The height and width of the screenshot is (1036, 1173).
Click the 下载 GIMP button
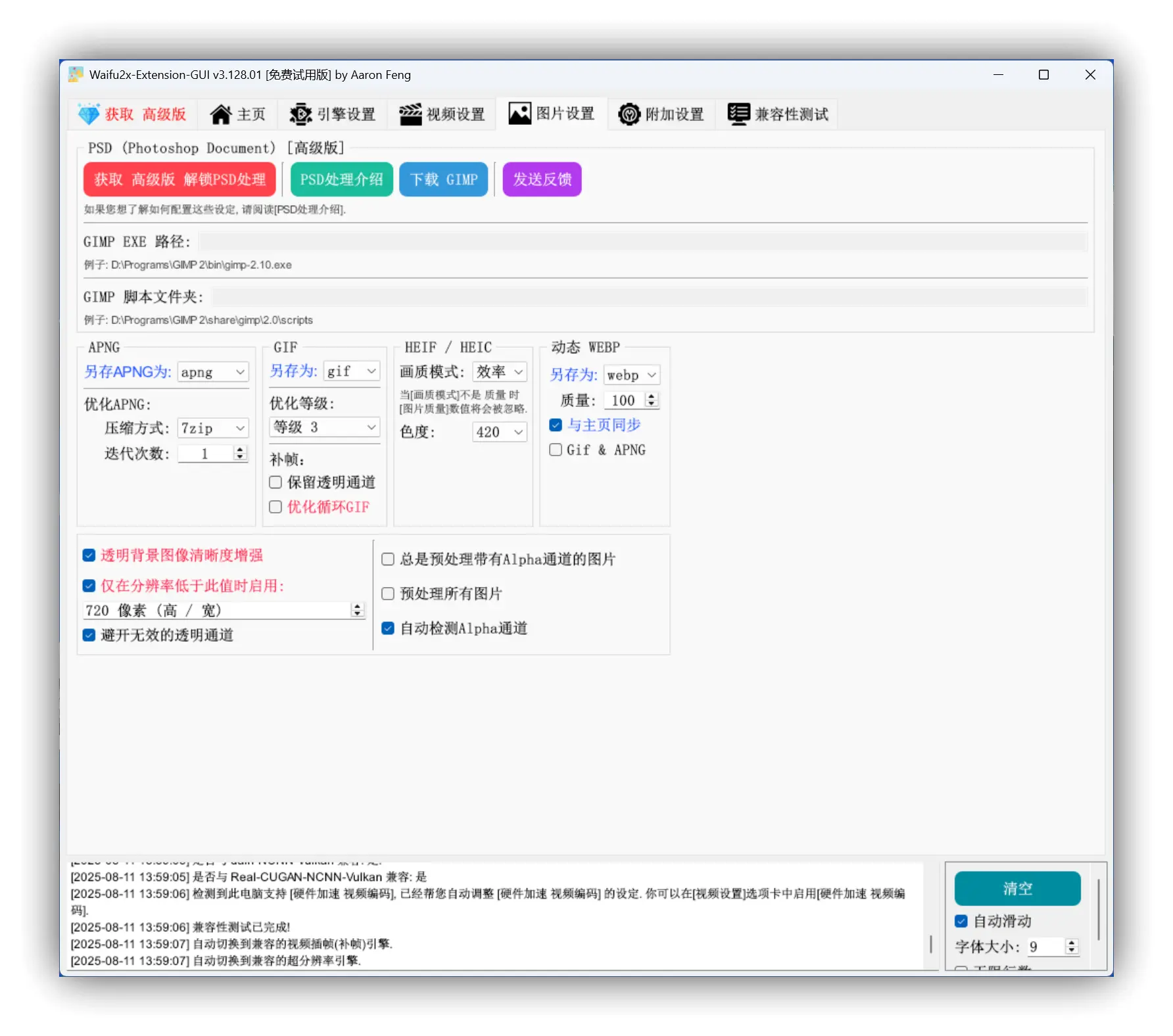pyautogui.click(x=444, y=179)
